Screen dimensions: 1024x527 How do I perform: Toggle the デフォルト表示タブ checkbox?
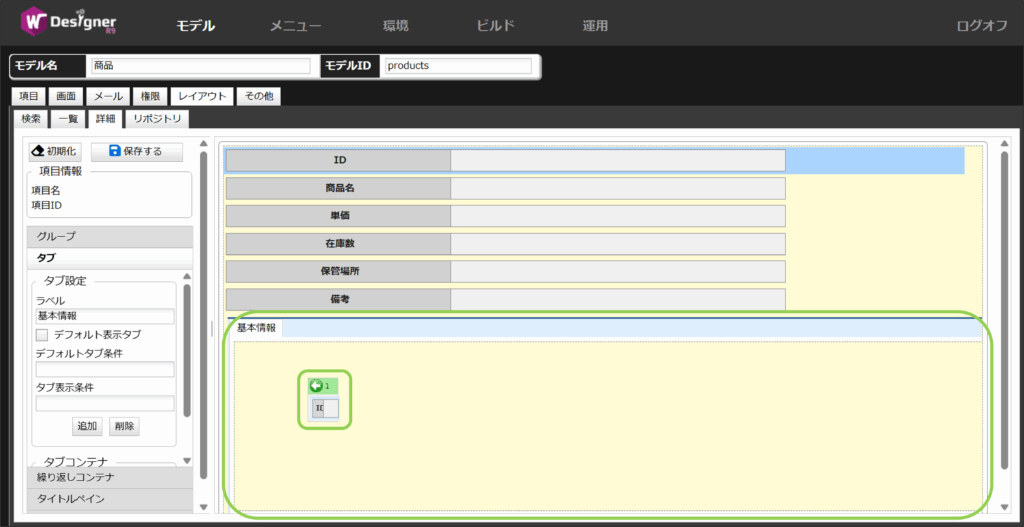point(42,335)
